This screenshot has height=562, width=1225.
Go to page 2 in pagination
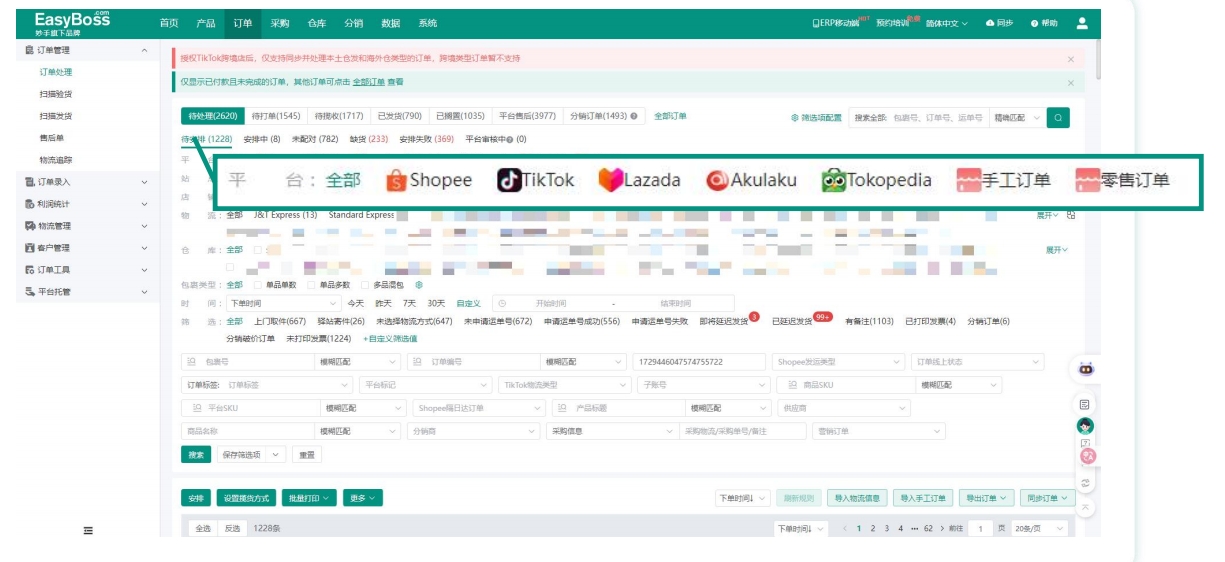pyautogui.click(x=872, y=528)
